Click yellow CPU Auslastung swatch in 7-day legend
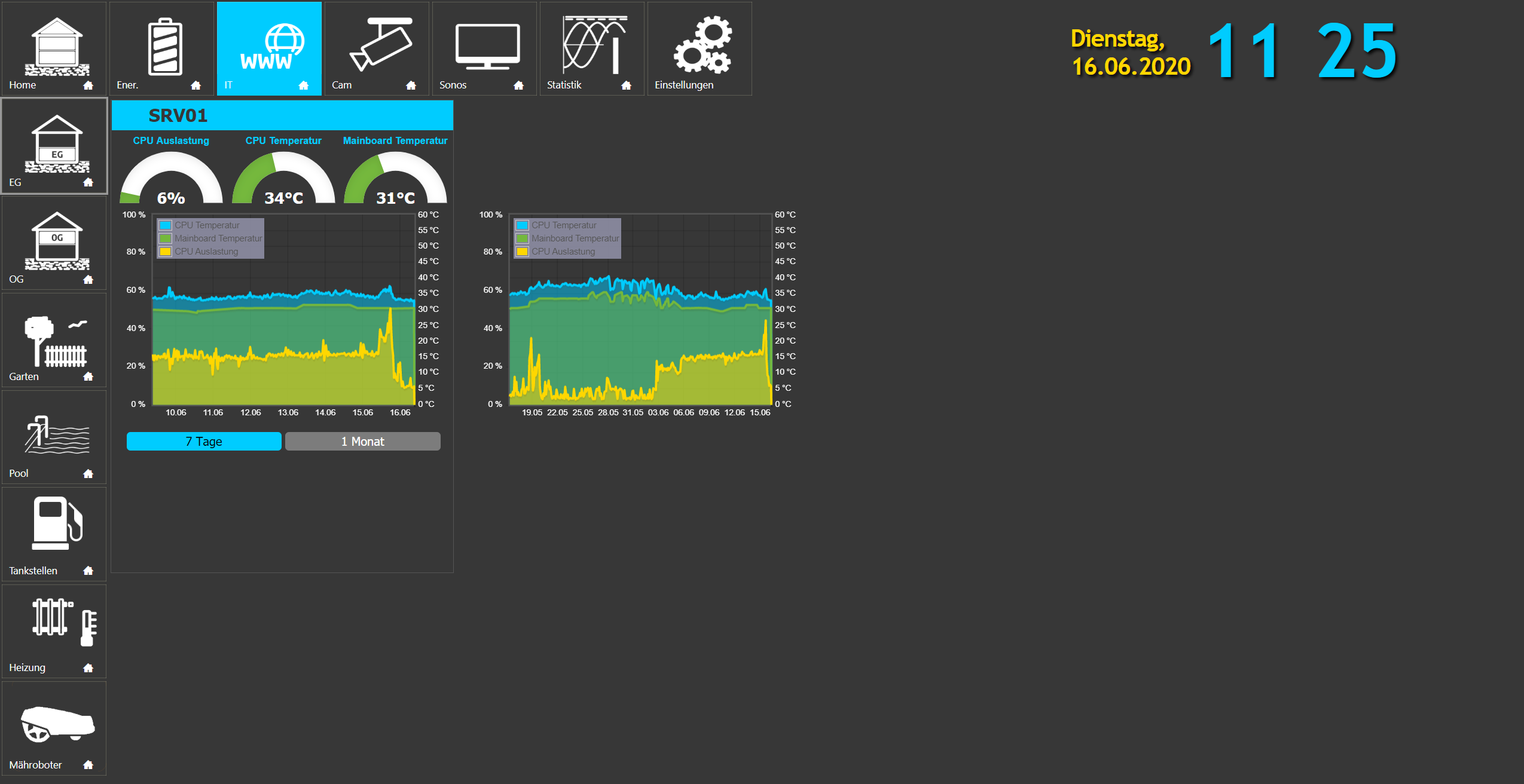 (166, 252)
